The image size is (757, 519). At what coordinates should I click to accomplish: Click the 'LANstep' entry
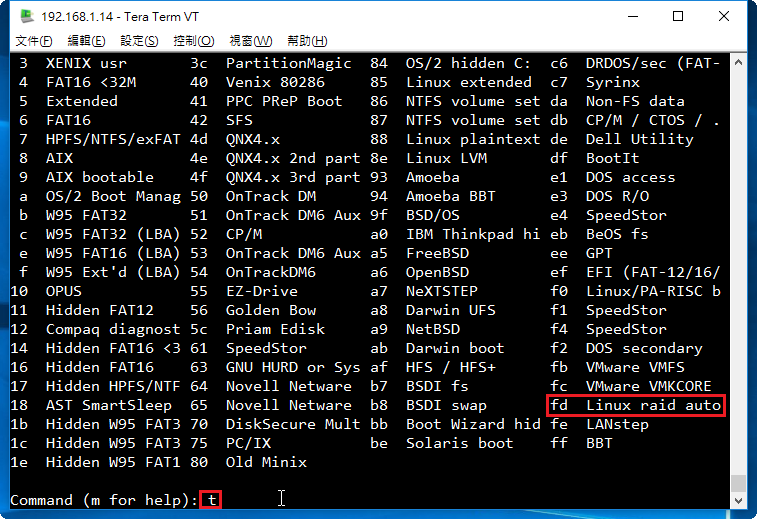point(617,424)
